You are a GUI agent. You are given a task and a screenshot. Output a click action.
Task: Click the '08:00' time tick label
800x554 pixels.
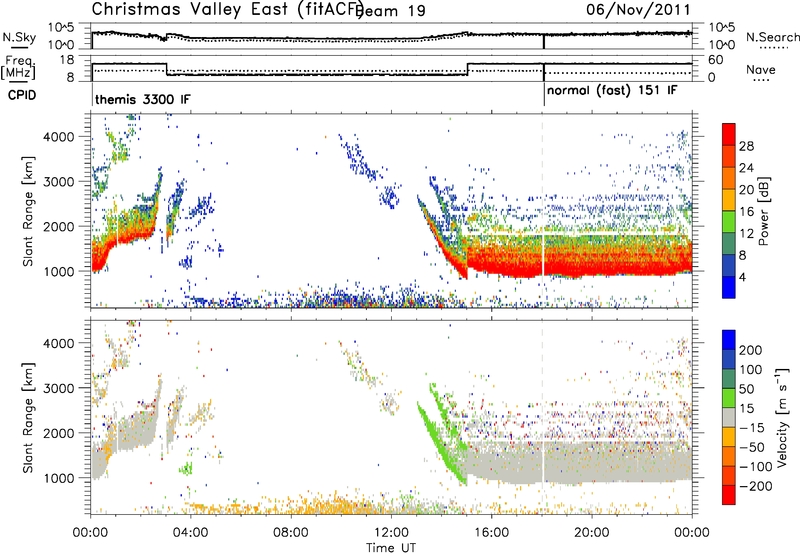click(291, 532)
